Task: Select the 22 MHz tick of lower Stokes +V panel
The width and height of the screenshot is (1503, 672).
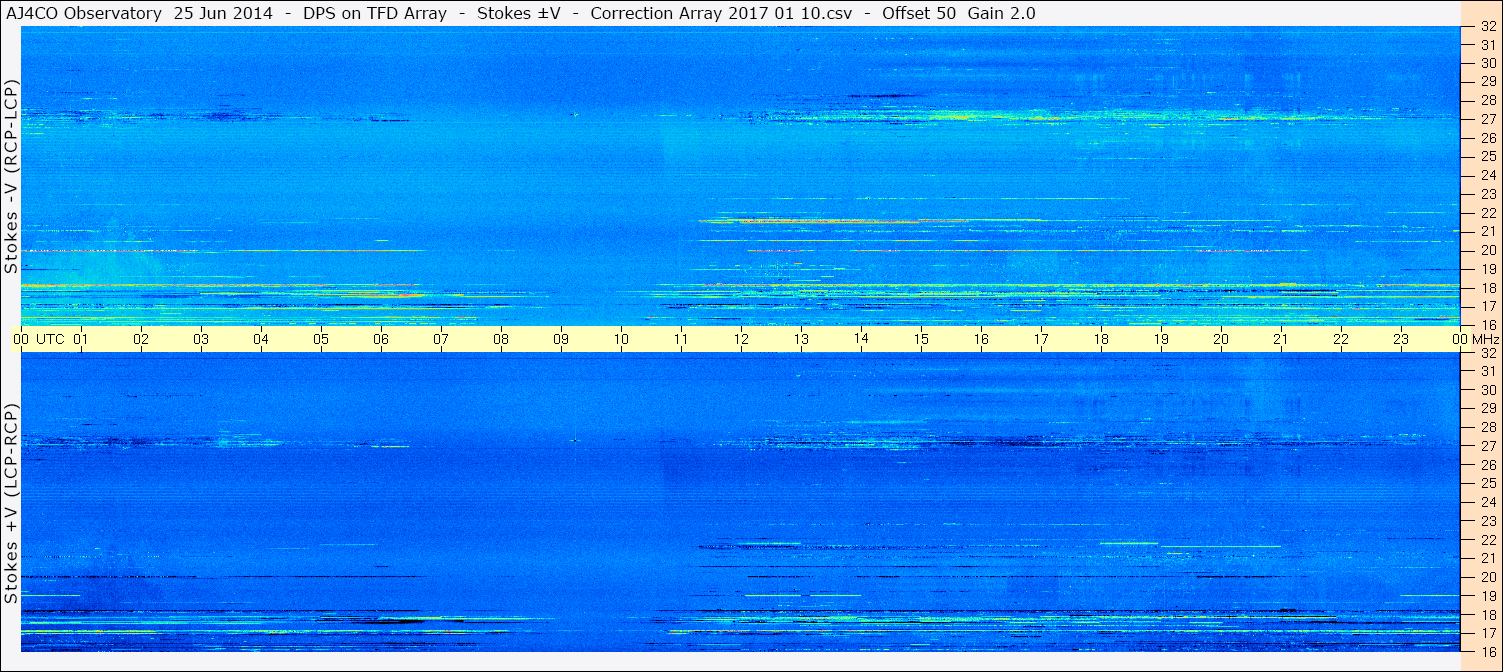Action: tap(1487, 540)
